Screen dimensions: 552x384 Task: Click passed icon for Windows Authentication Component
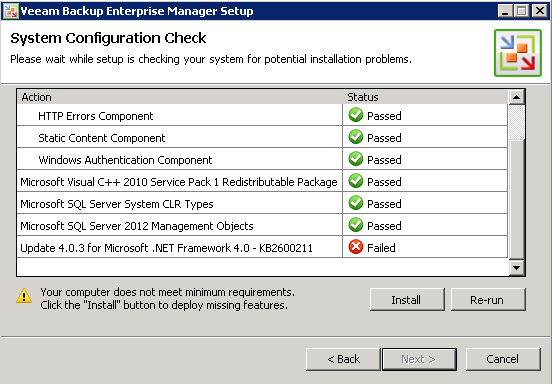[356, 159]
